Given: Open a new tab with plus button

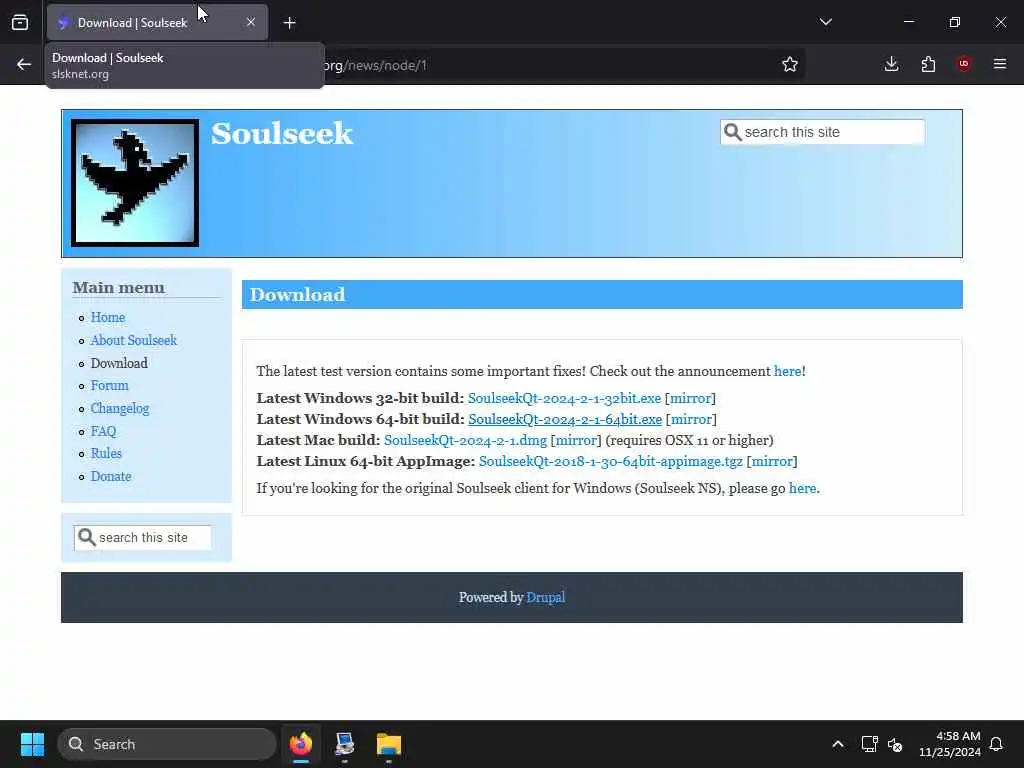Looking at the screenshot, I should (x=289, y=23).
